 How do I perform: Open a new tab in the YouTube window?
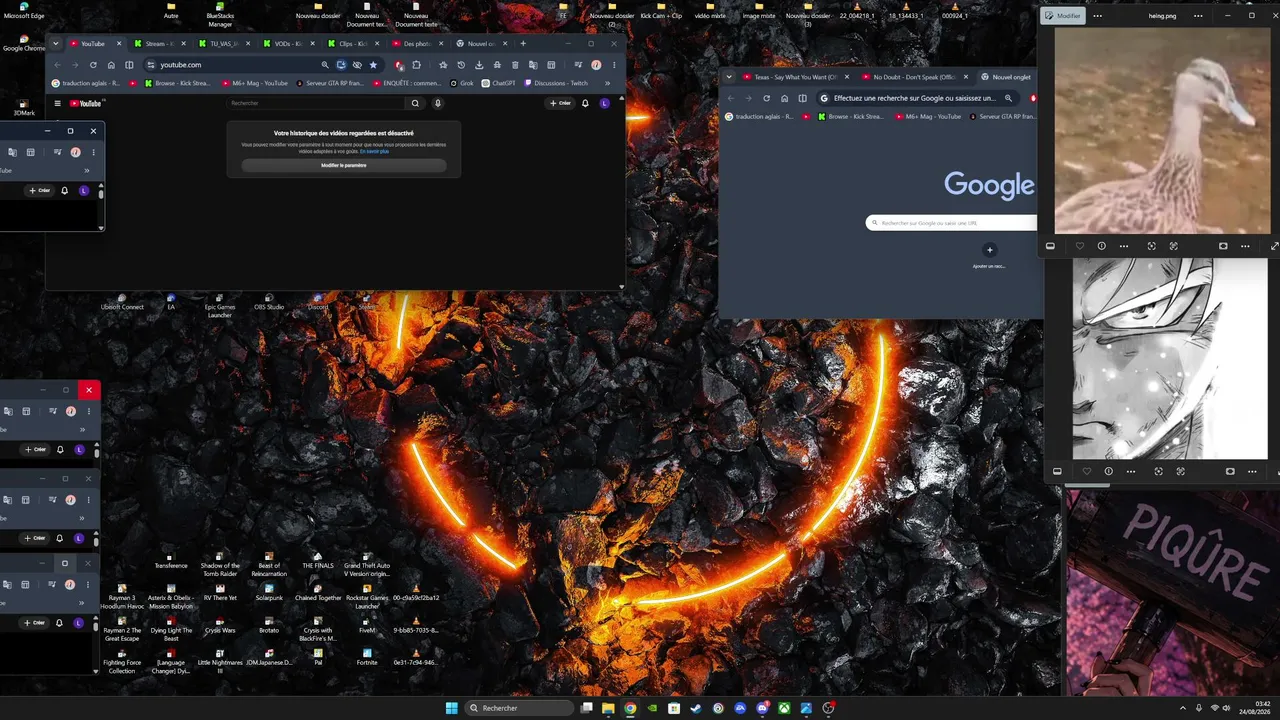click(522, 44)
